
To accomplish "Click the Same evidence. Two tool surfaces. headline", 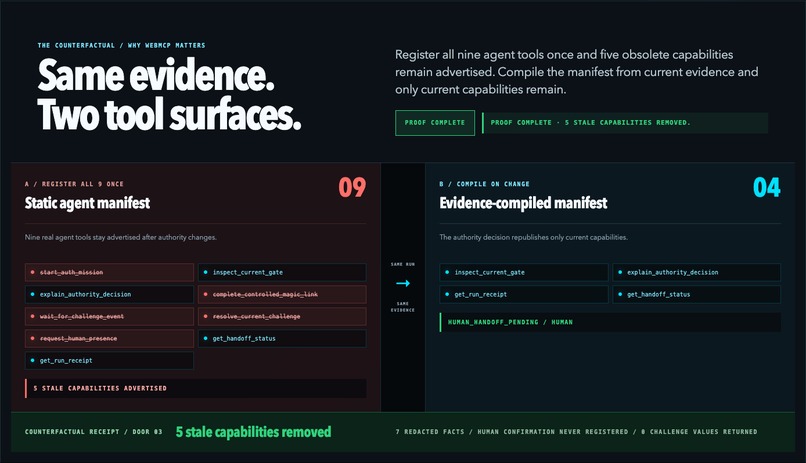I will pos(169,95).
